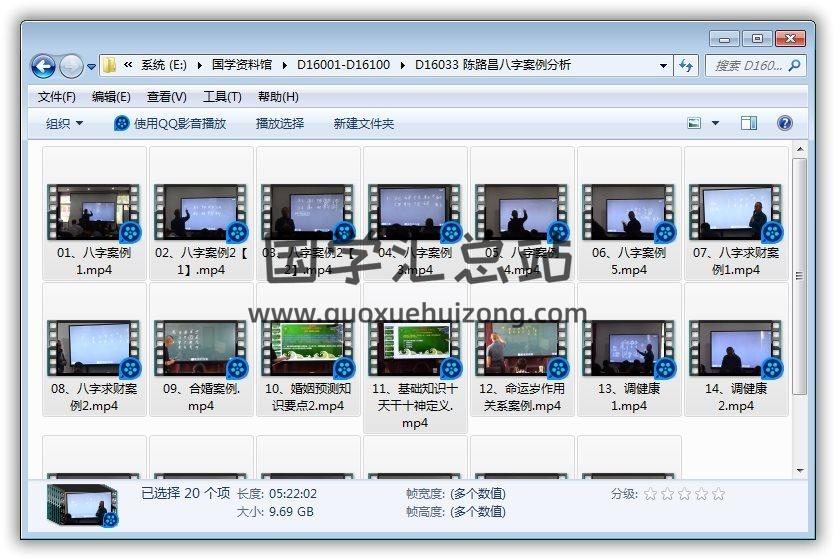This screenshot has height=560, width=836.
Task: Click the refresh icon beside address bar
Action: click(686, 65)
